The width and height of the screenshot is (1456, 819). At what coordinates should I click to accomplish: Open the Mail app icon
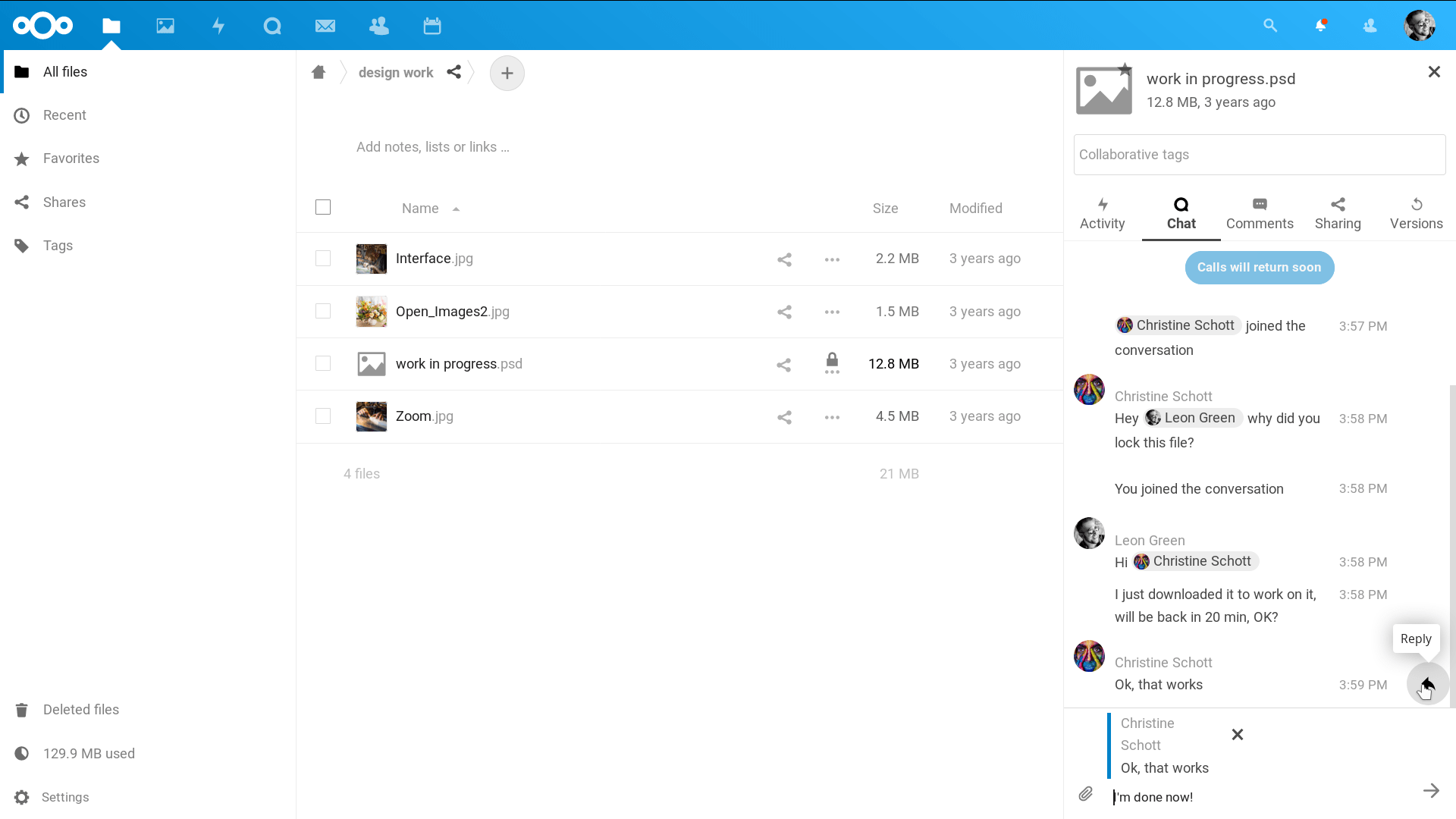click(325, 27)
